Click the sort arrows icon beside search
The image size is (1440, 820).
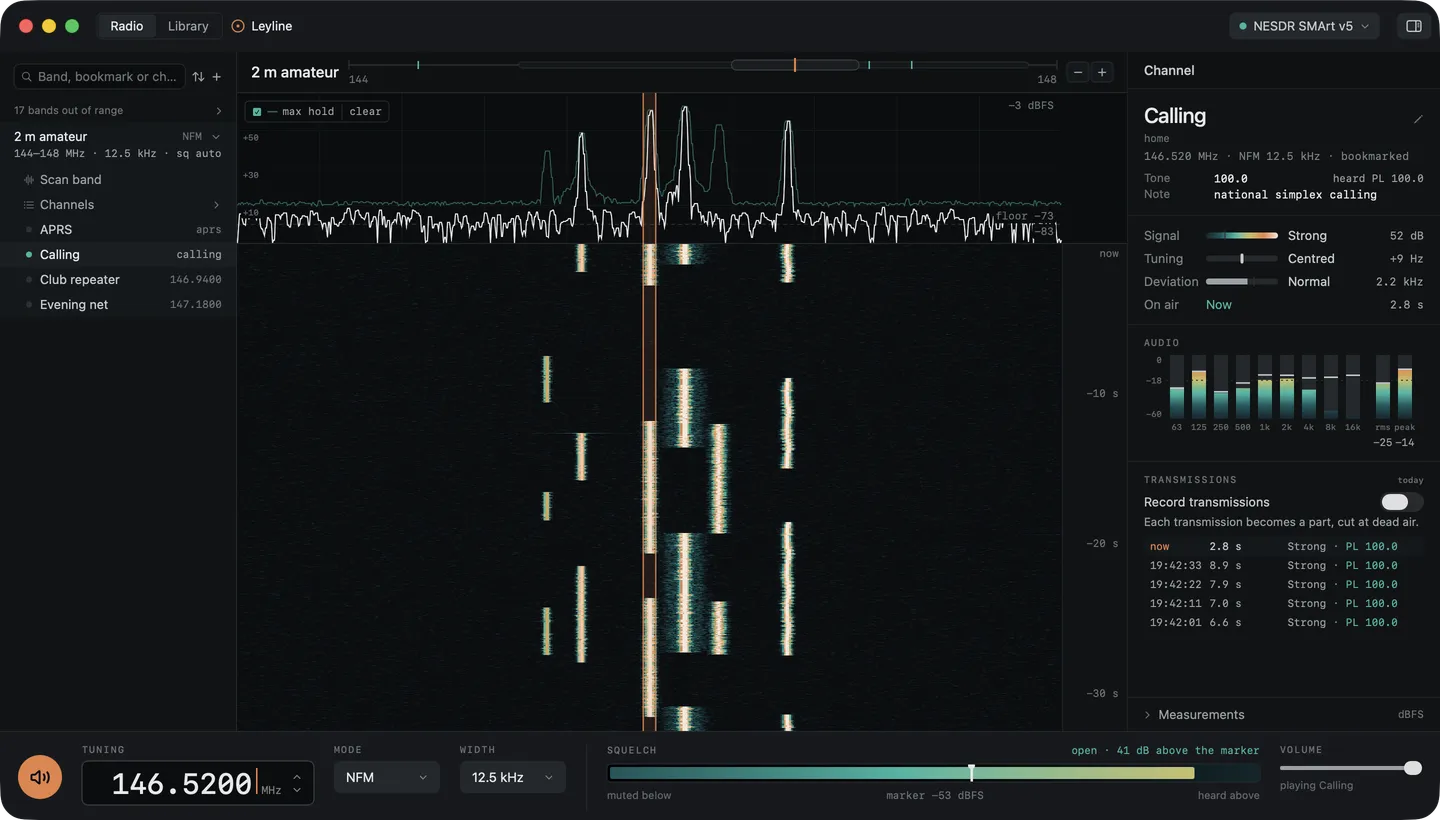point(198,77)
